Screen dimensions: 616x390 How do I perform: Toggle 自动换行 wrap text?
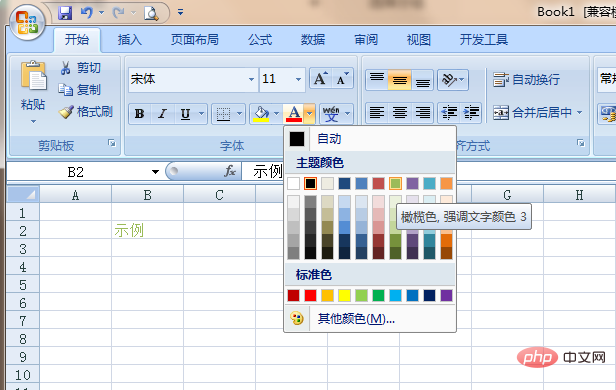(526, 80)
